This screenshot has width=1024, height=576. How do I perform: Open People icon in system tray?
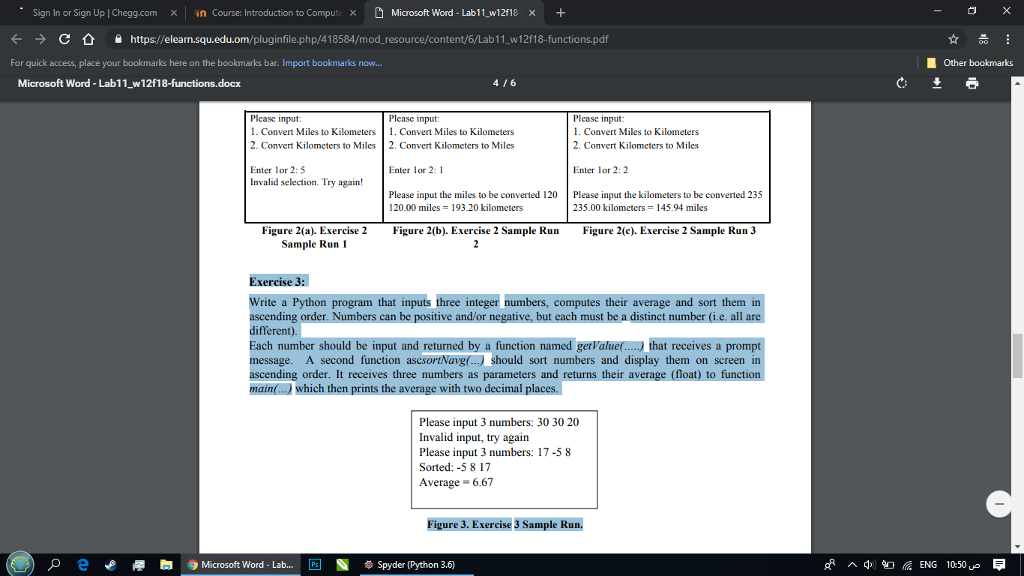[829, 564]
